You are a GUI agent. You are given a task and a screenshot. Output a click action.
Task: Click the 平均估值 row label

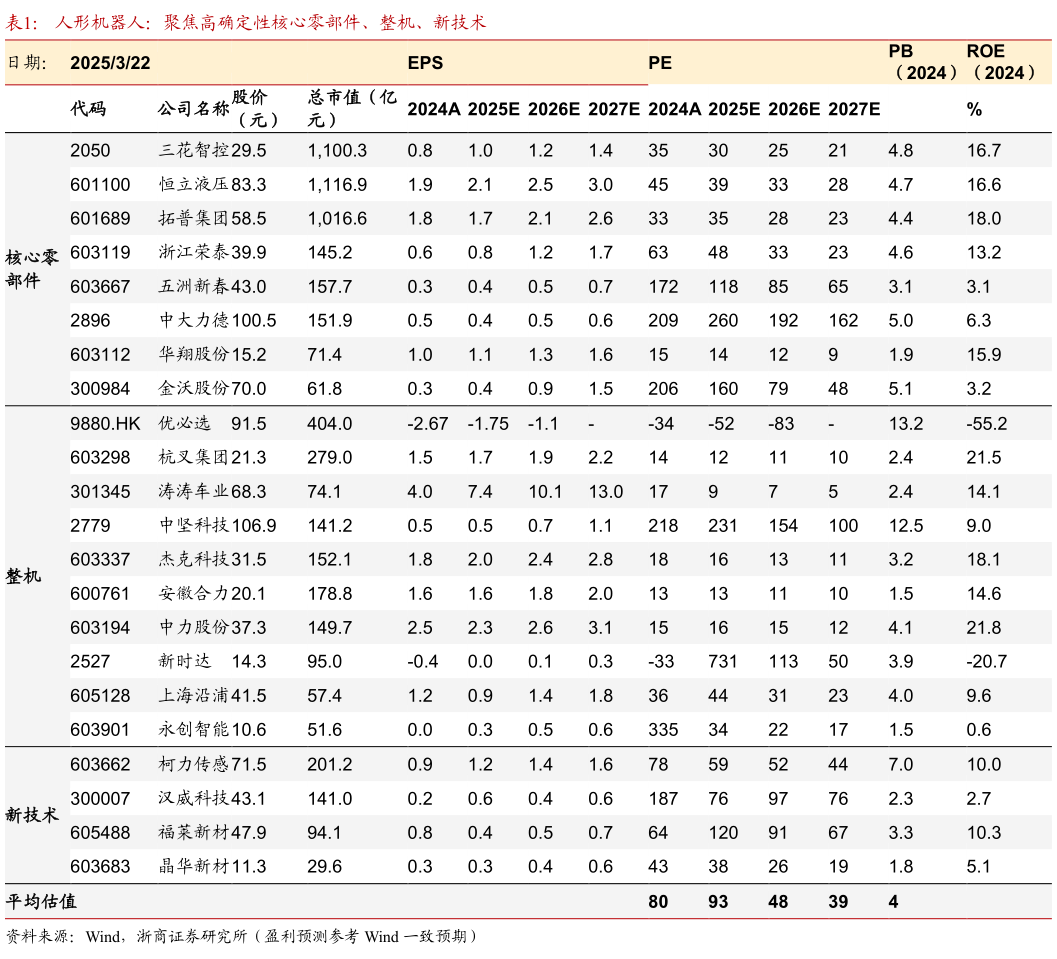point(41,901)
